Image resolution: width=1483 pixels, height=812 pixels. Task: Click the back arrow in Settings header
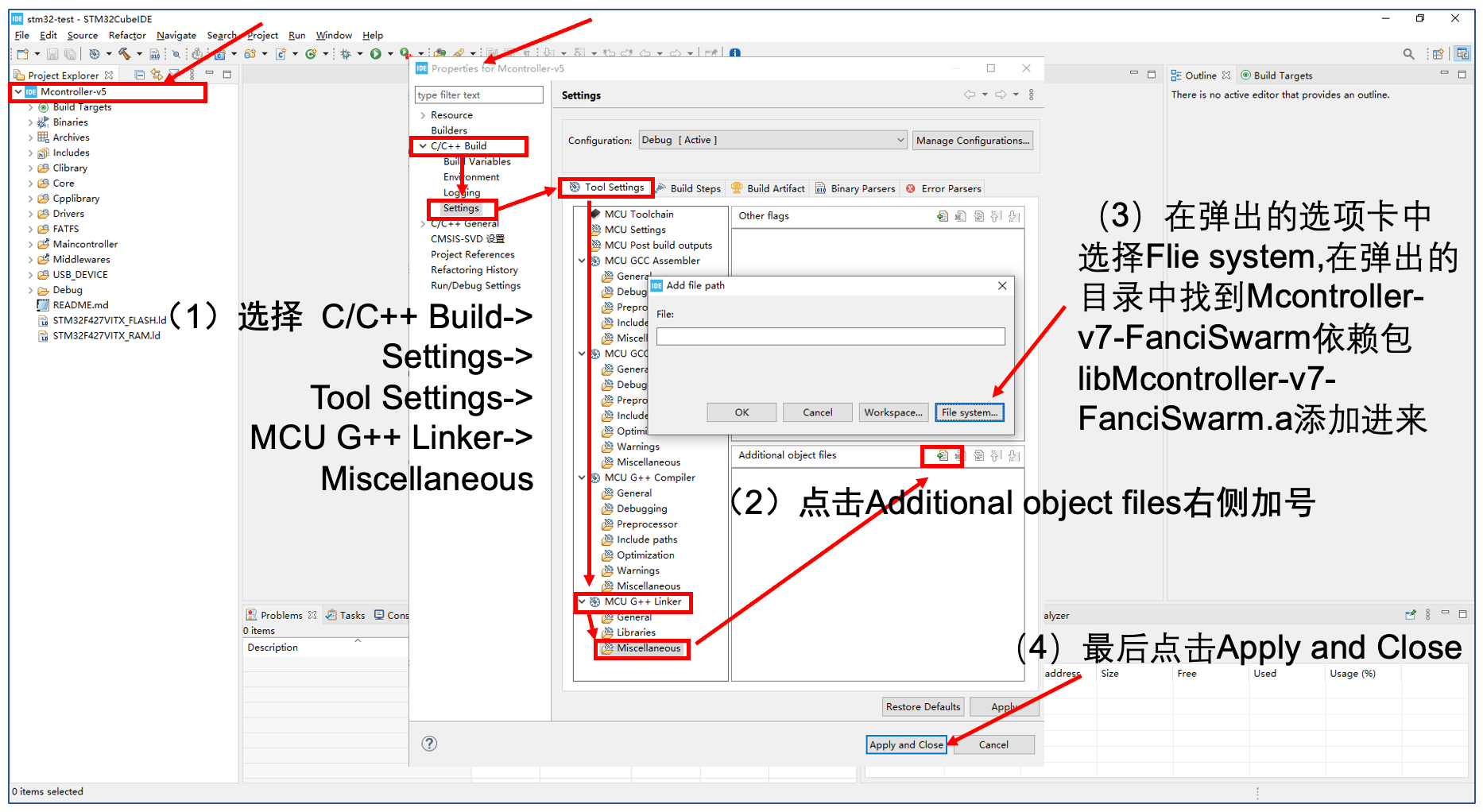[x=970, y=95]
